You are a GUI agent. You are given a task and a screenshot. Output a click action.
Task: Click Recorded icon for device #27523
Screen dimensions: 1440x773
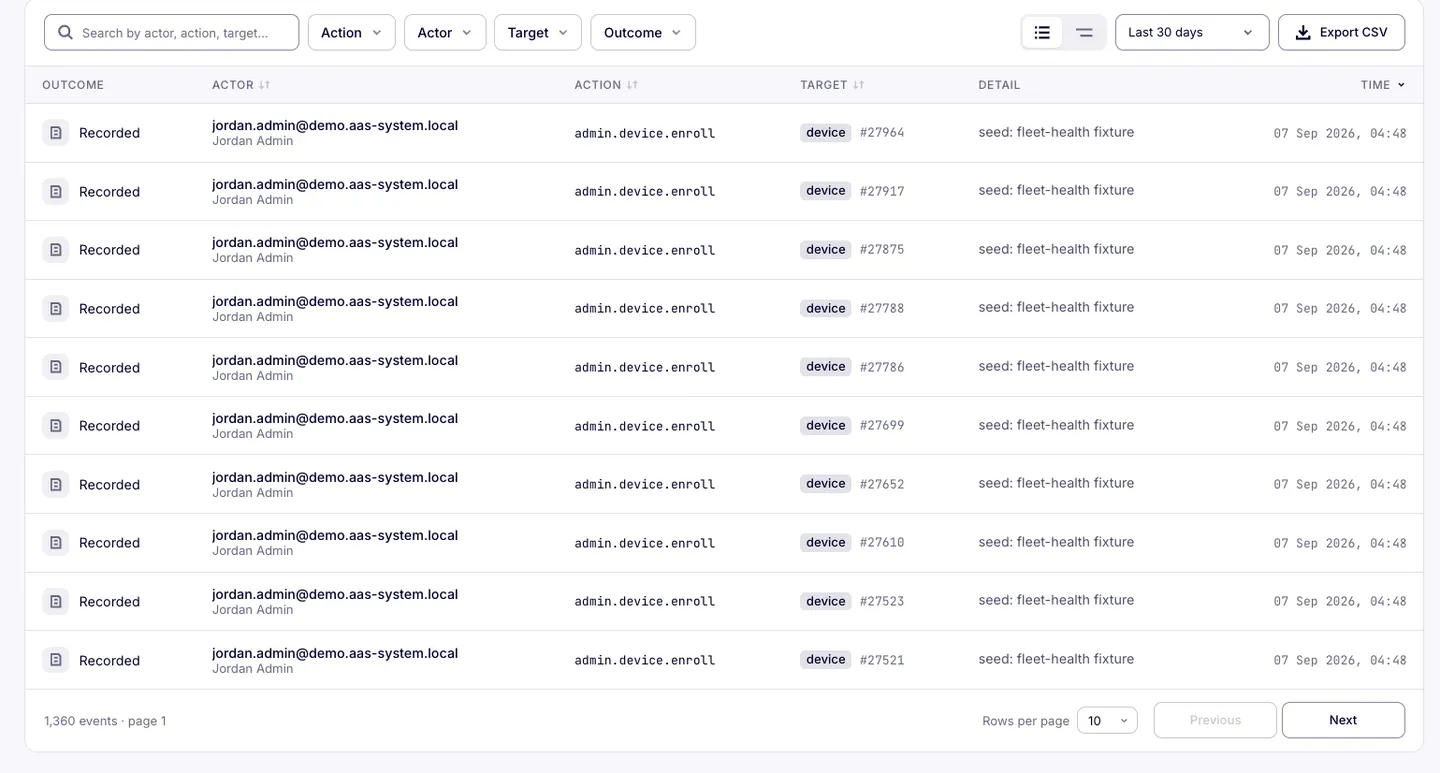pyautogui.click(x=56, y=601)
